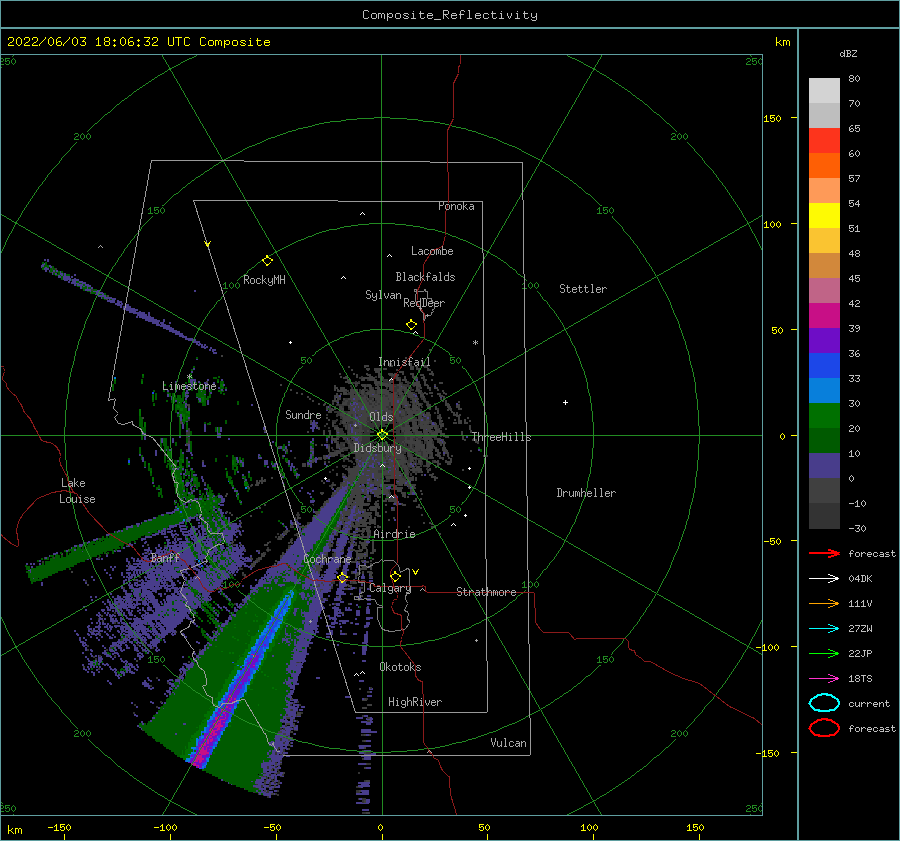Screen dimensions: 900x841
Task: Click the Strathmore town label
Action: 486,592
